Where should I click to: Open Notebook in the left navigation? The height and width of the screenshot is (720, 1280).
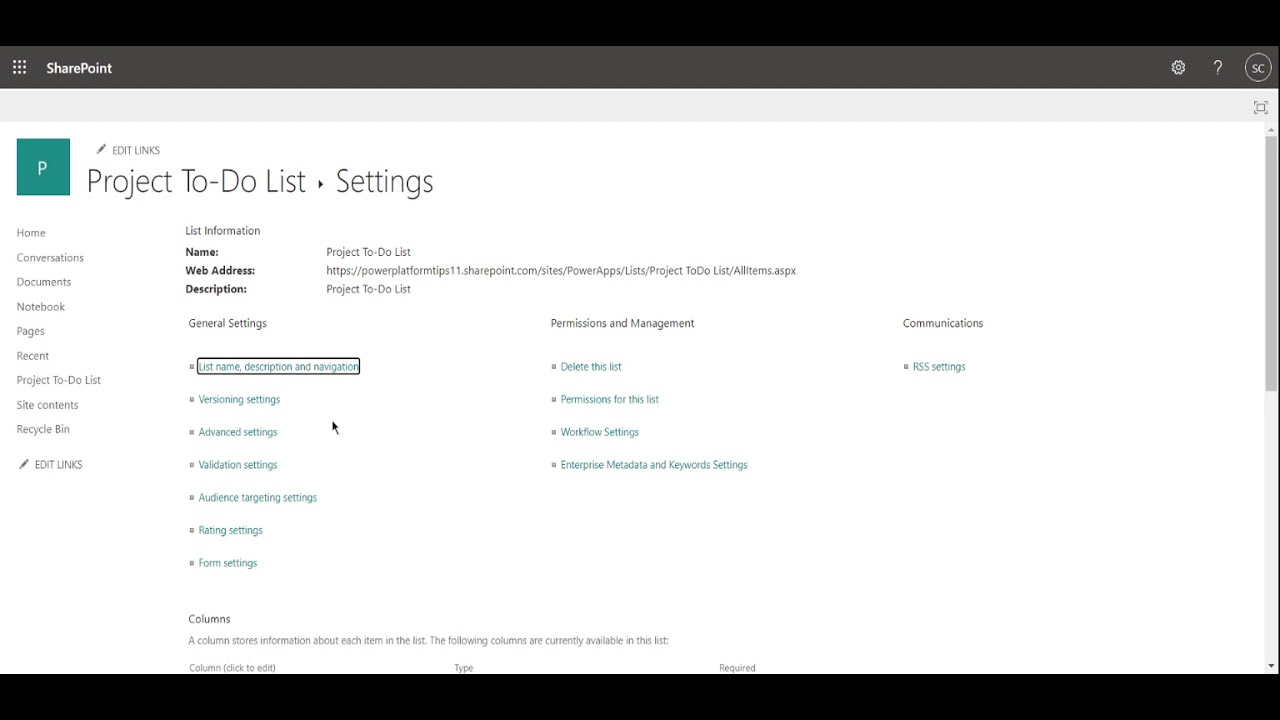(41, 307)
